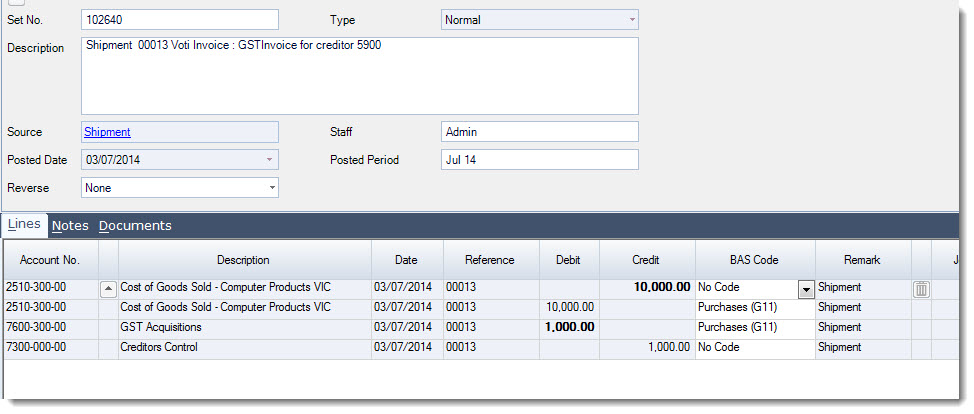
Task: Click the BAS Code column header
Action: [x=754, y=260]
